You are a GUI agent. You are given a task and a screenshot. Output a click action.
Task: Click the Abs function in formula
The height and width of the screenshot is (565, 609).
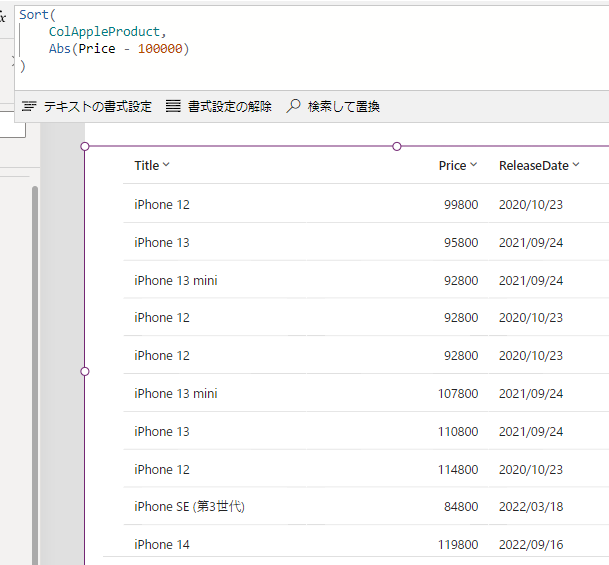60,49
